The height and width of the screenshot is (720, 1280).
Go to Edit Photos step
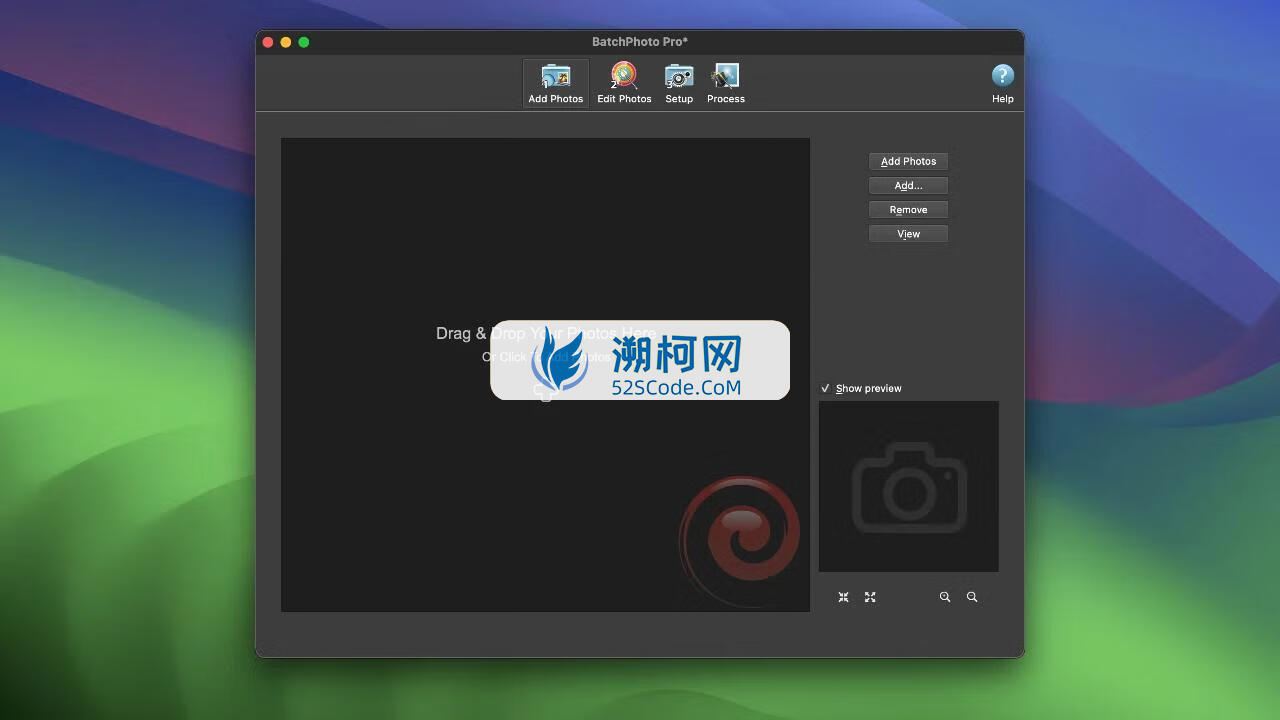click(x=624, y=83)
